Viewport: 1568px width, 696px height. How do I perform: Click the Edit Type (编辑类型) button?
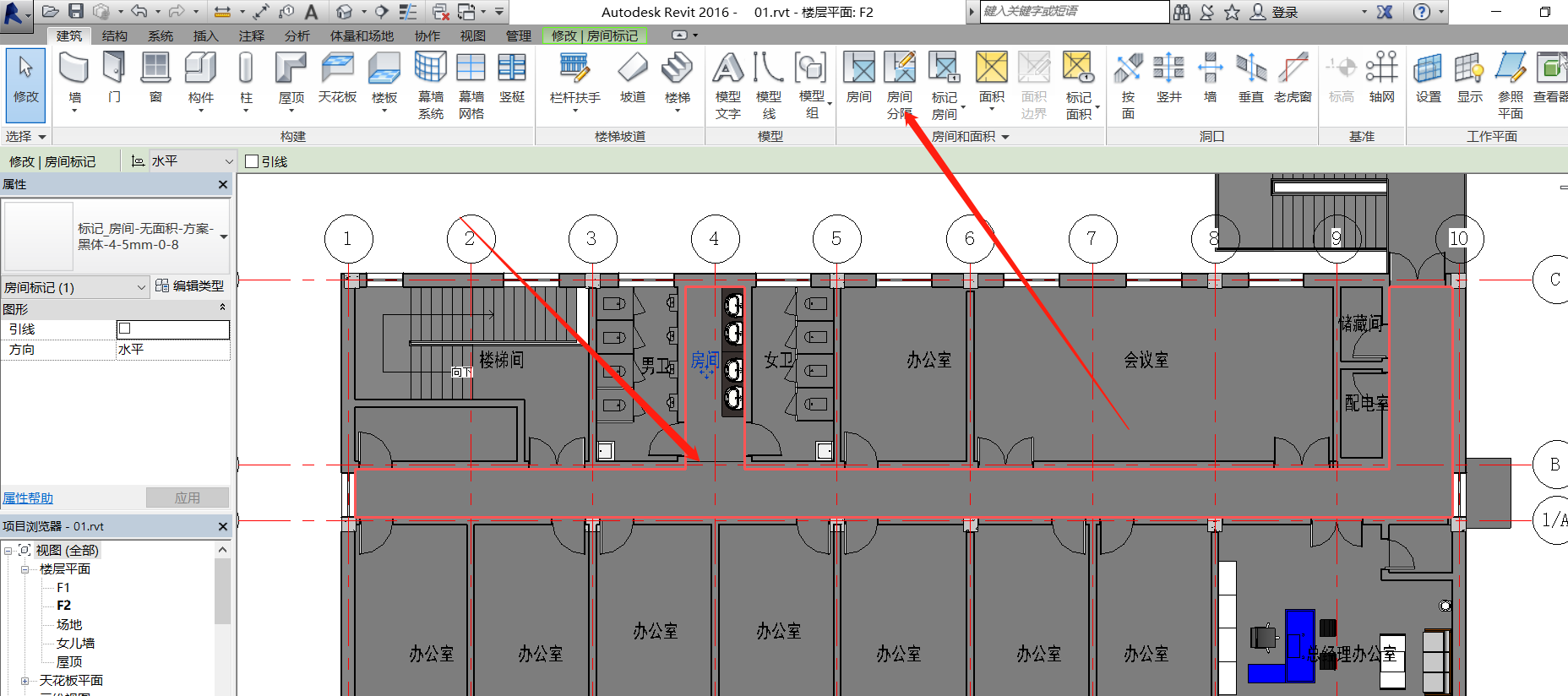(x=190, y=286)
